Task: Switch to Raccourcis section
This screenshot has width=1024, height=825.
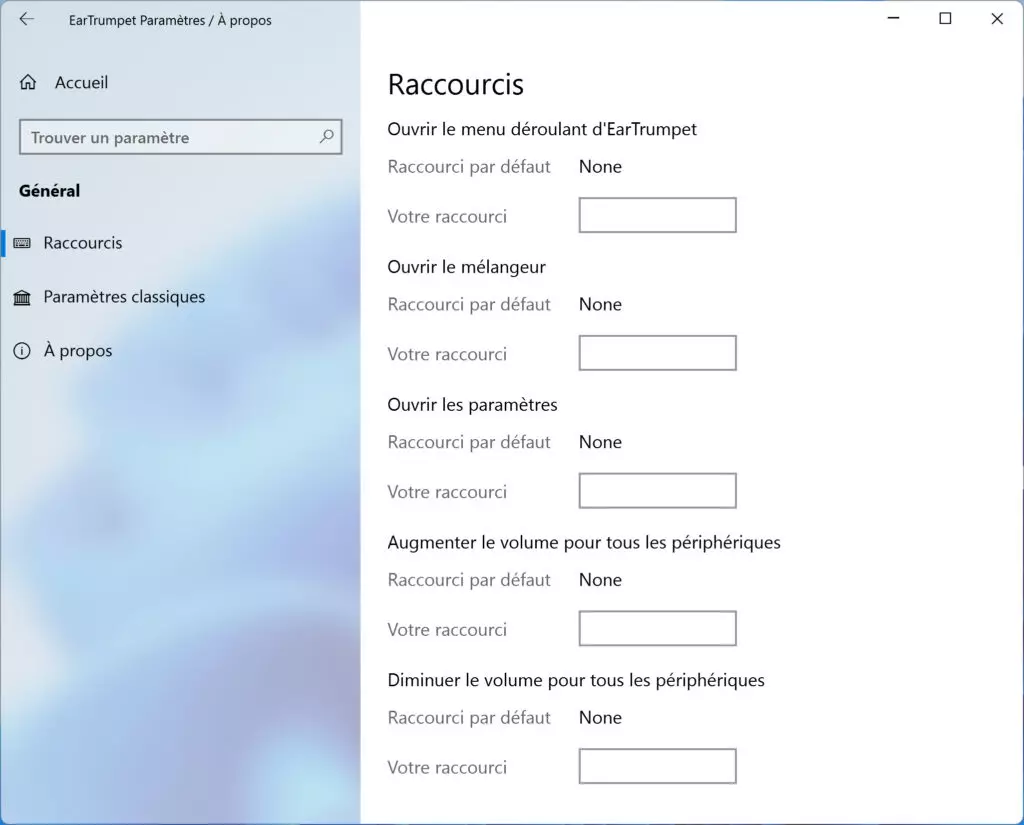Action: [x=83, y=243]
